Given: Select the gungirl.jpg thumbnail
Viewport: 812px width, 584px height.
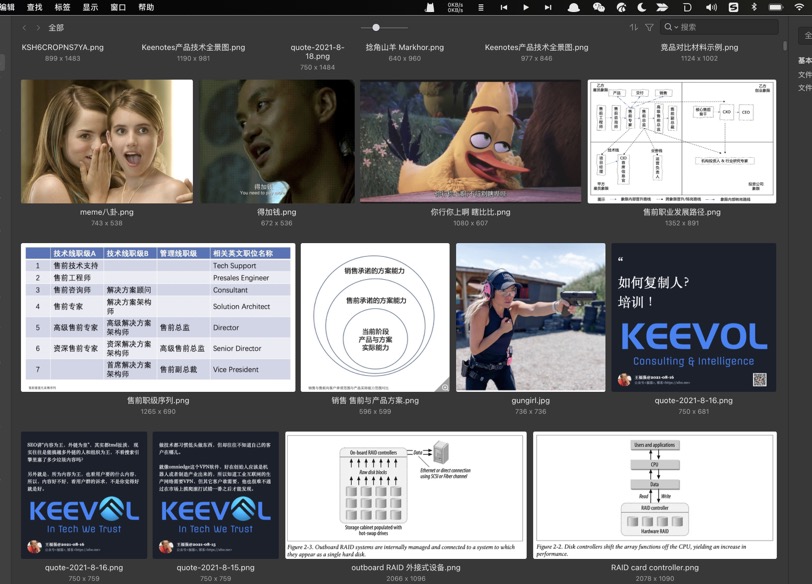Looking at the screenshot, I should 530,317.
